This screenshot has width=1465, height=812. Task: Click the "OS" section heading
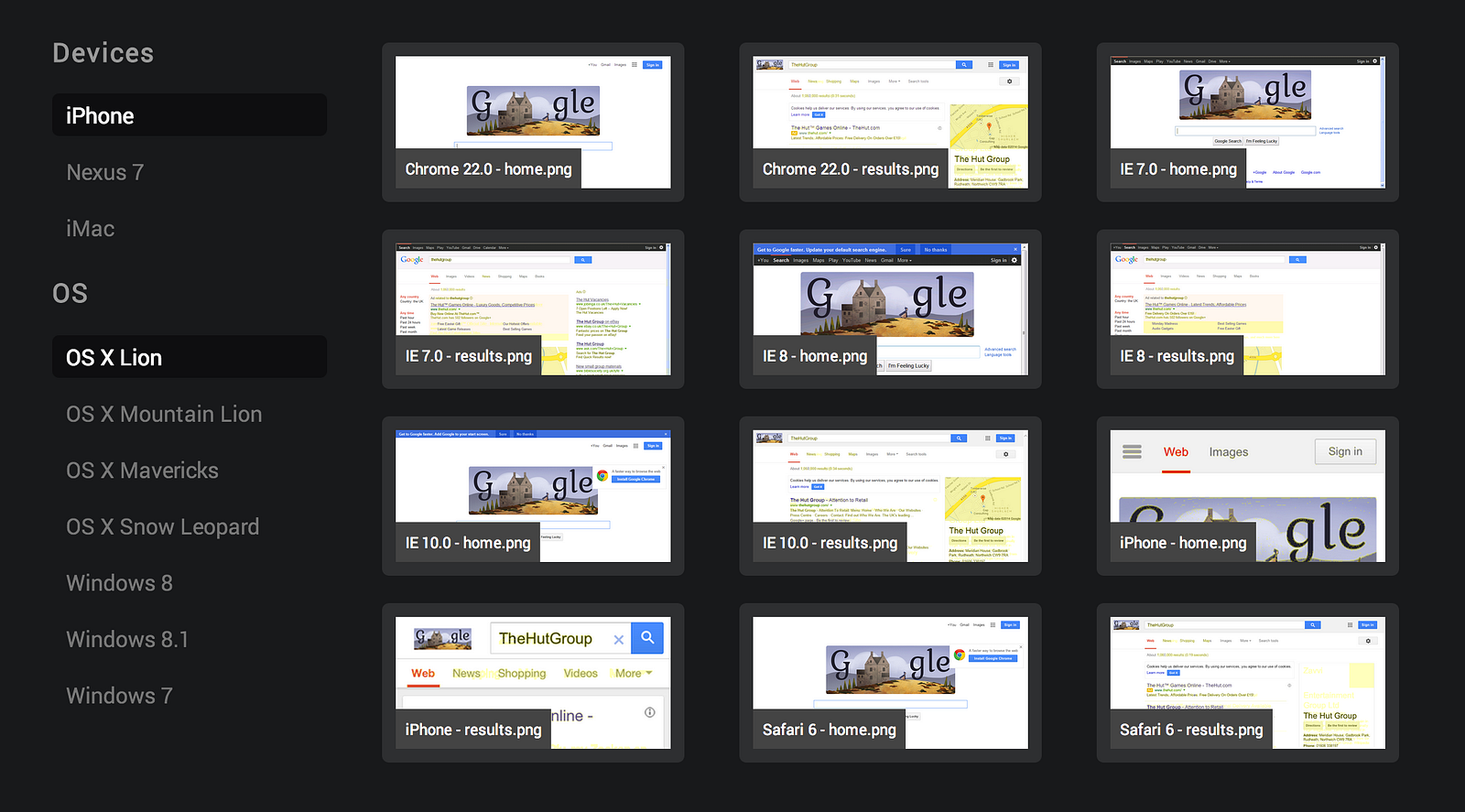(70, 293)
